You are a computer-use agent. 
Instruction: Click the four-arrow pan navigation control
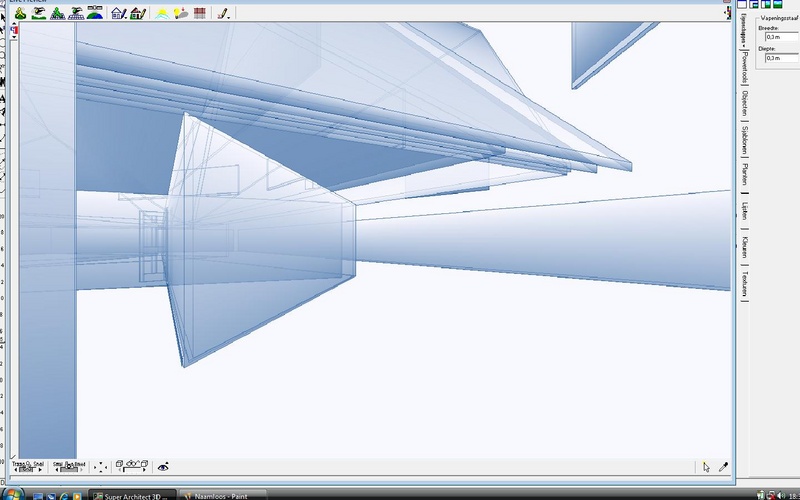tap(101, 467)
